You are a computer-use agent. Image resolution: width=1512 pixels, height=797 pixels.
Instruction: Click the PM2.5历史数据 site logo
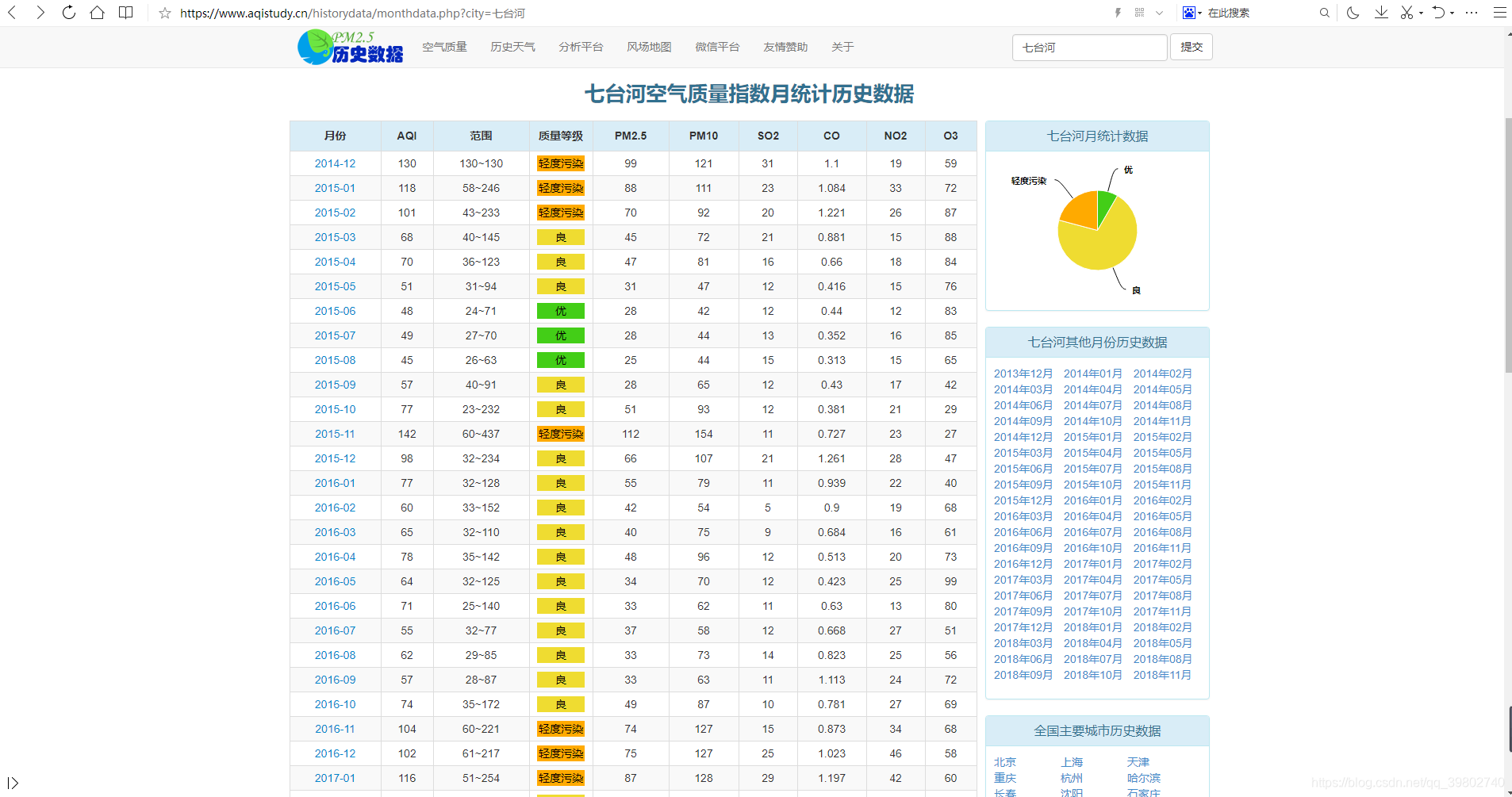pos(350,47)
